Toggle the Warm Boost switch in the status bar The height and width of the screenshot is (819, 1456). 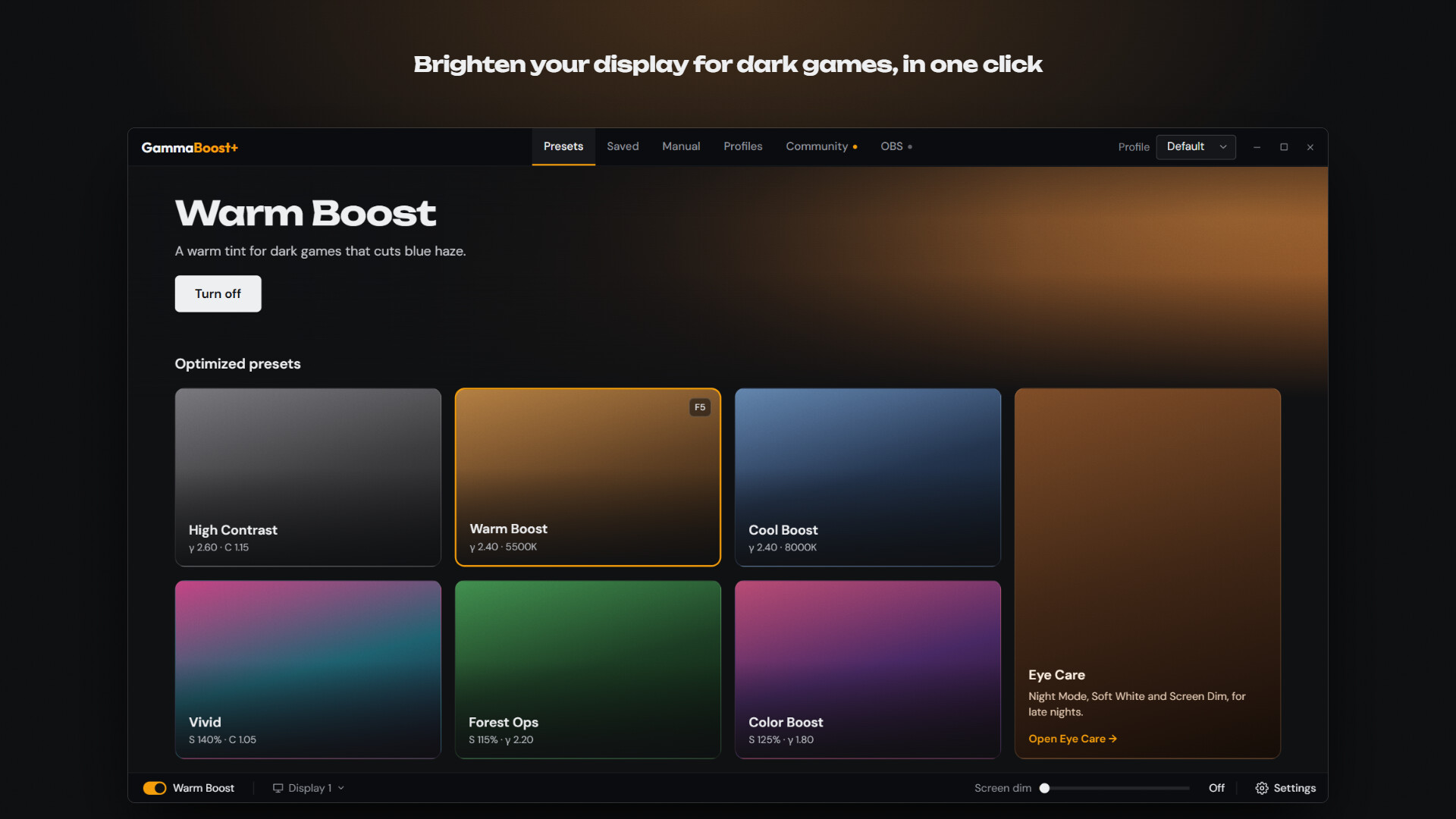pyautogui.click(x=155, y=788)
